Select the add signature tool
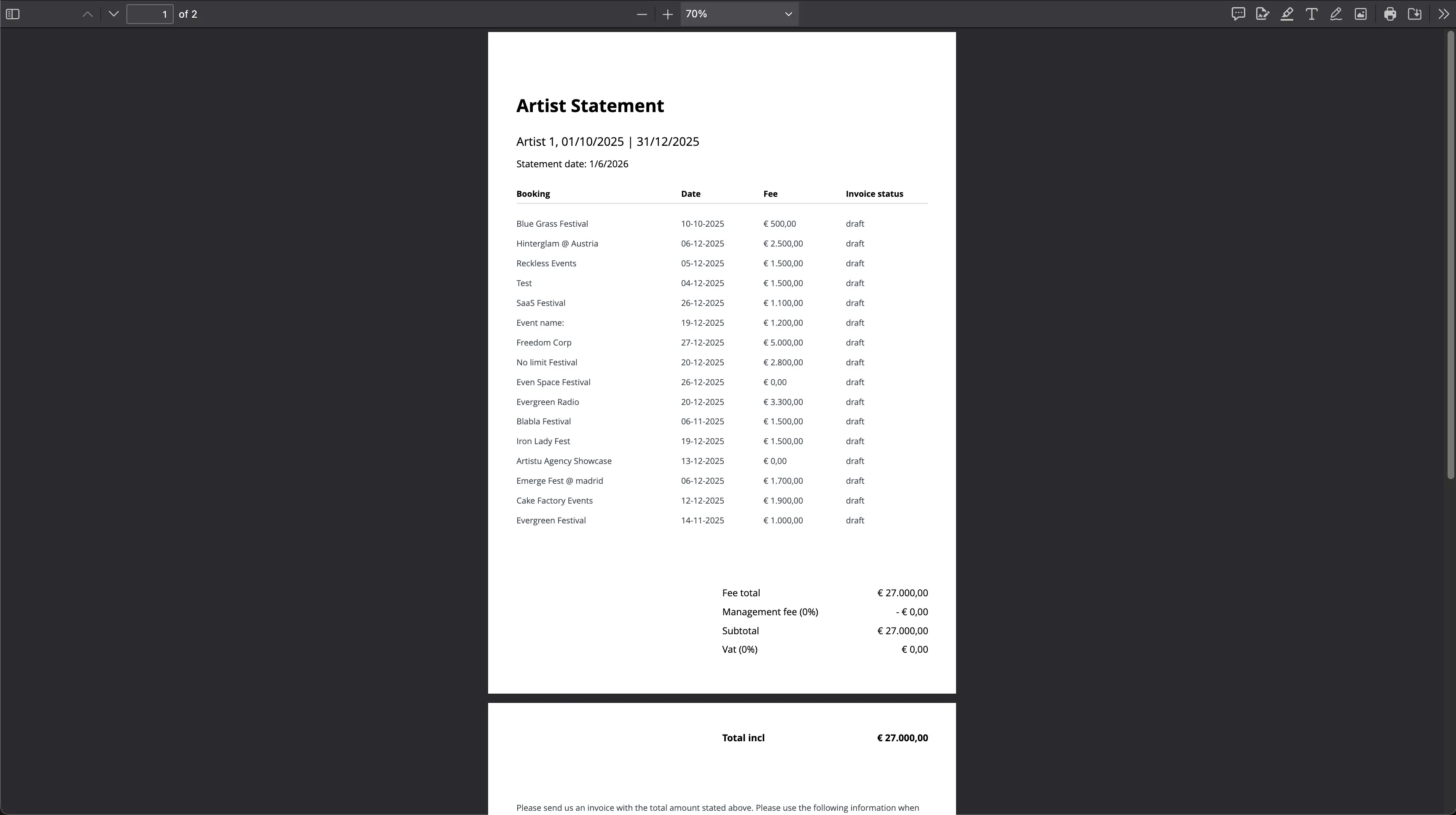This screenshot has height=815, width=1456. point(1262,14)
